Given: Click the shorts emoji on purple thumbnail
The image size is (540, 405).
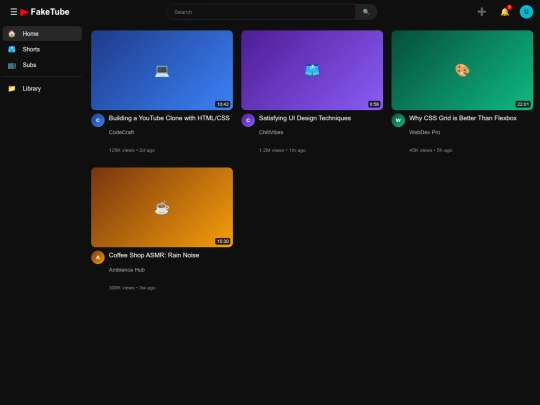Looking at the screenshot, I should pos(312,71).
